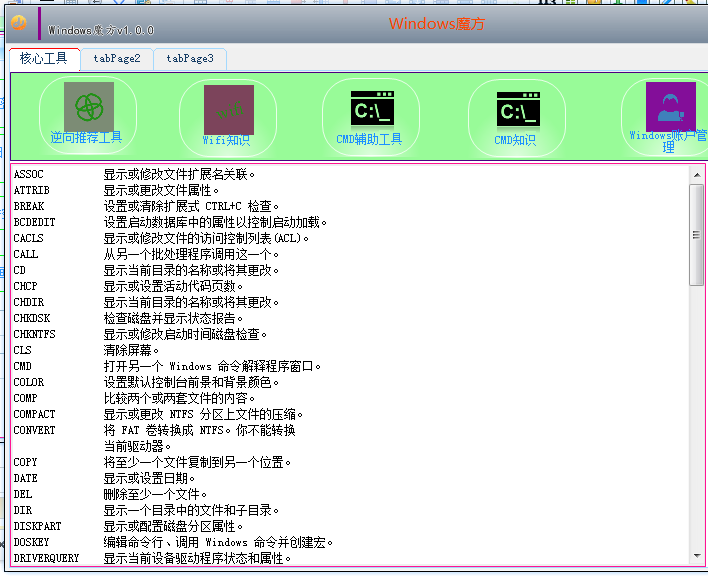Click the scrollbar down arrow
708x576 pixels.
[697, 556]
